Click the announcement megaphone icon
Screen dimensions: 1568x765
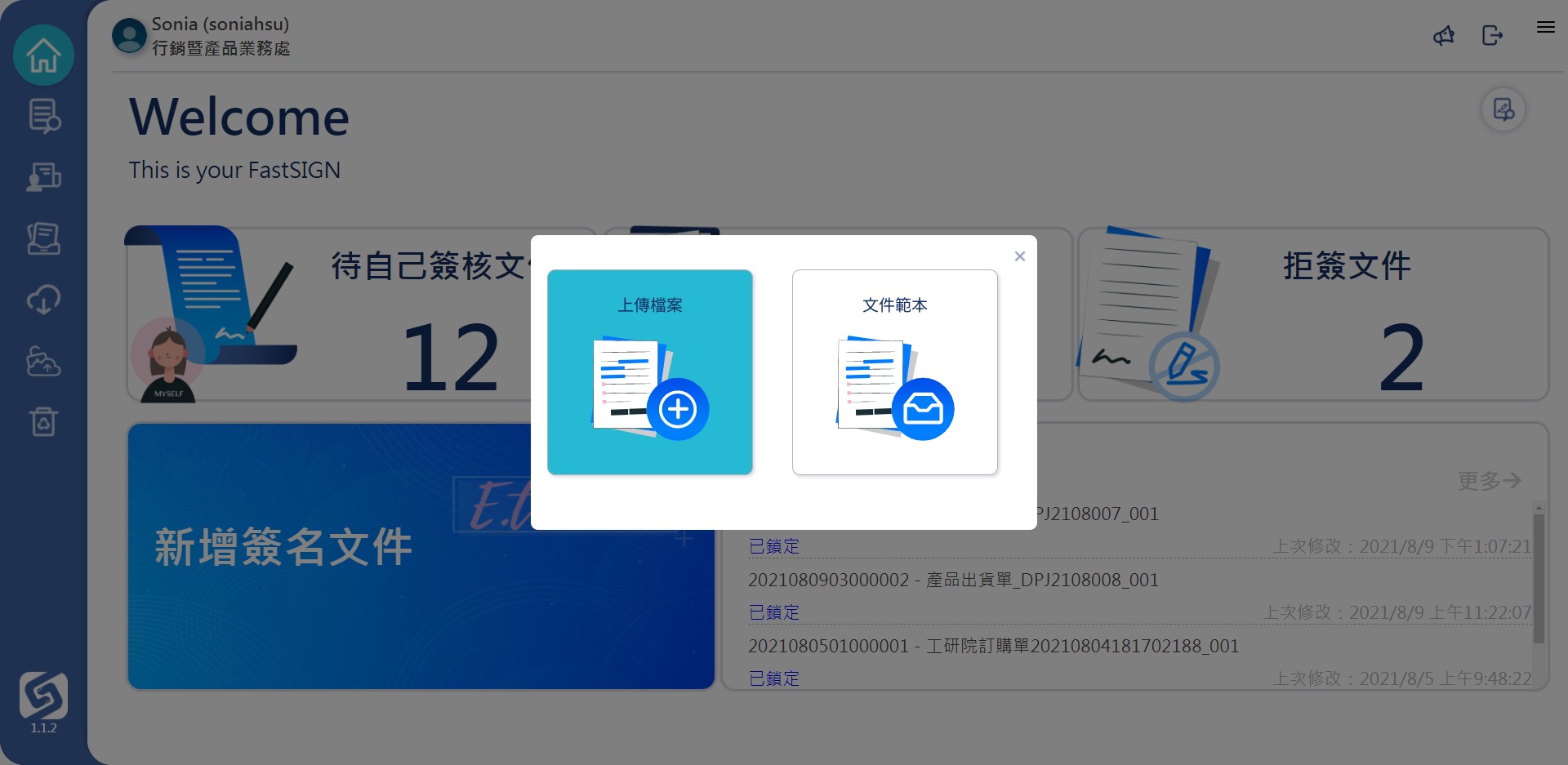click(1444, 35)
